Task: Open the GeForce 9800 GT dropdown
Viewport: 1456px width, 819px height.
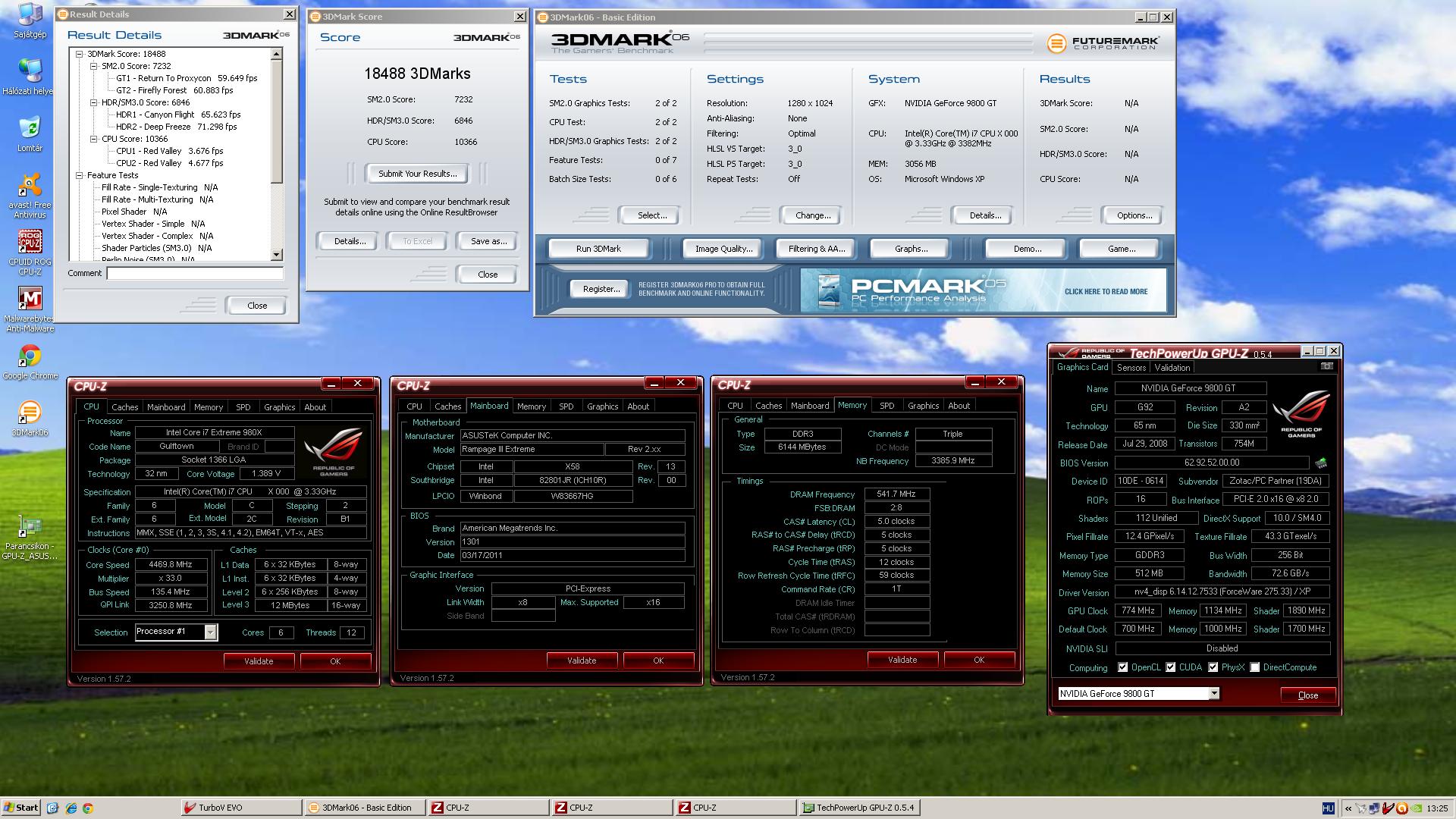Action: [1213, 693]
